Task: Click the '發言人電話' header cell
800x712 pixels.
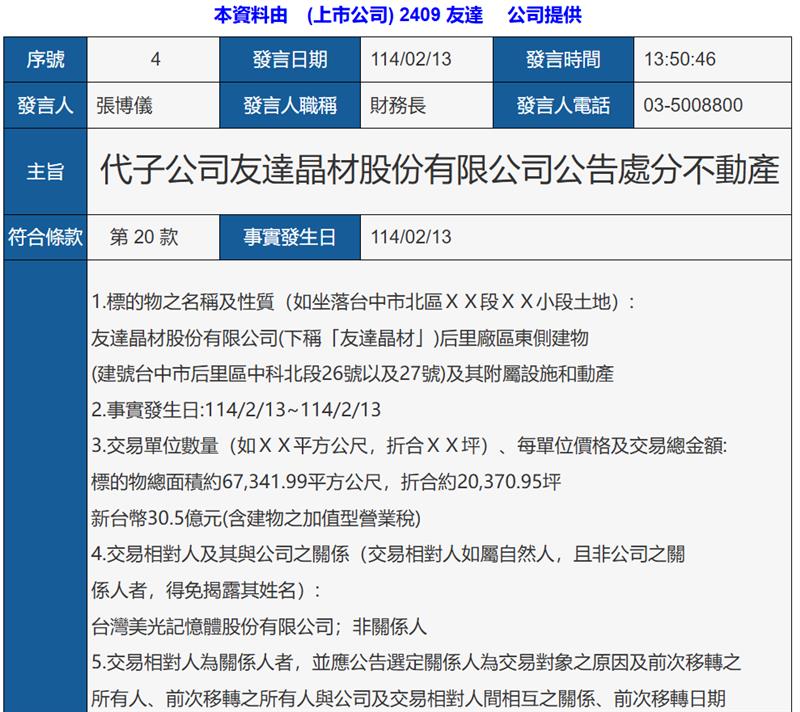Action: pyautogui.click(x=563, y=106)
